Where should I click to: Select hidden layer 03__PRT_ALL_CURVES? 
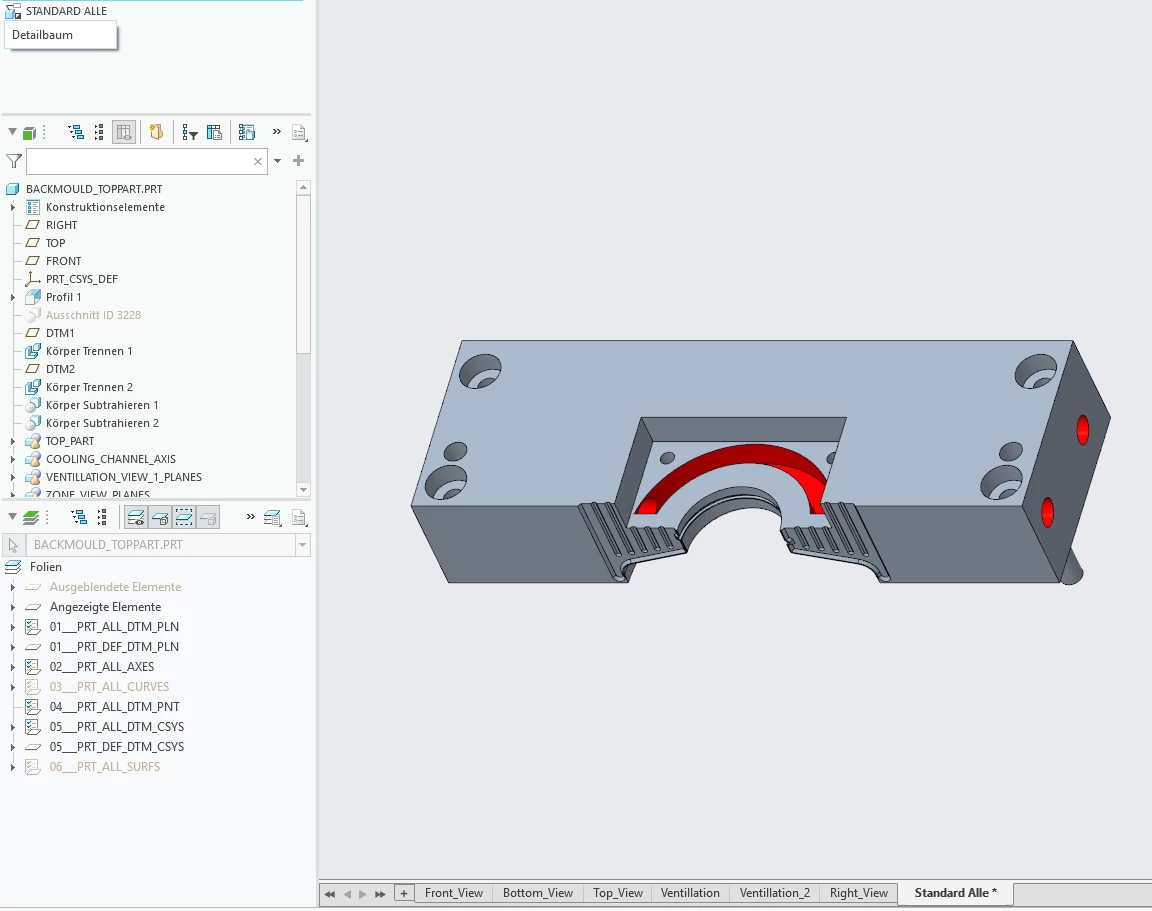[109, 687]
